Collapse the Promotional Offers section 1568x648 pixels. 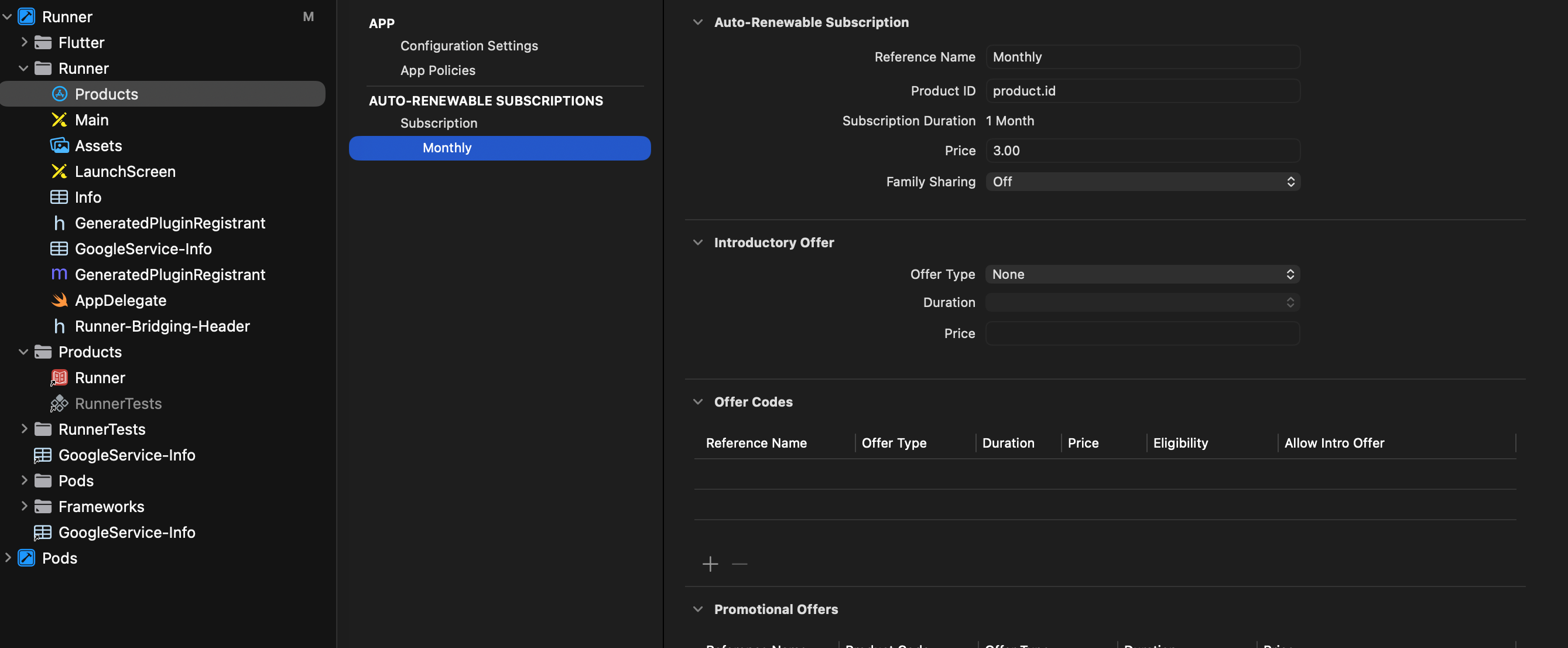pos(698,609)
